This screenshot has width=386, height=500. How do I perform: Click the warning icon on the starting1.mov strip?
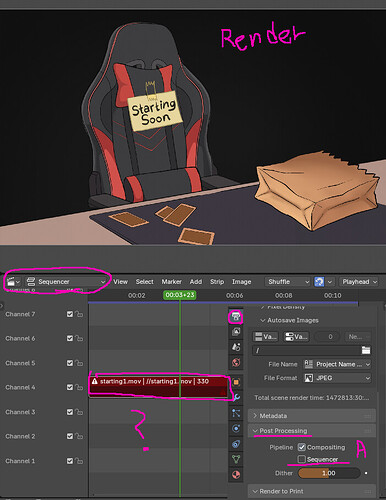tap(95, 381)
